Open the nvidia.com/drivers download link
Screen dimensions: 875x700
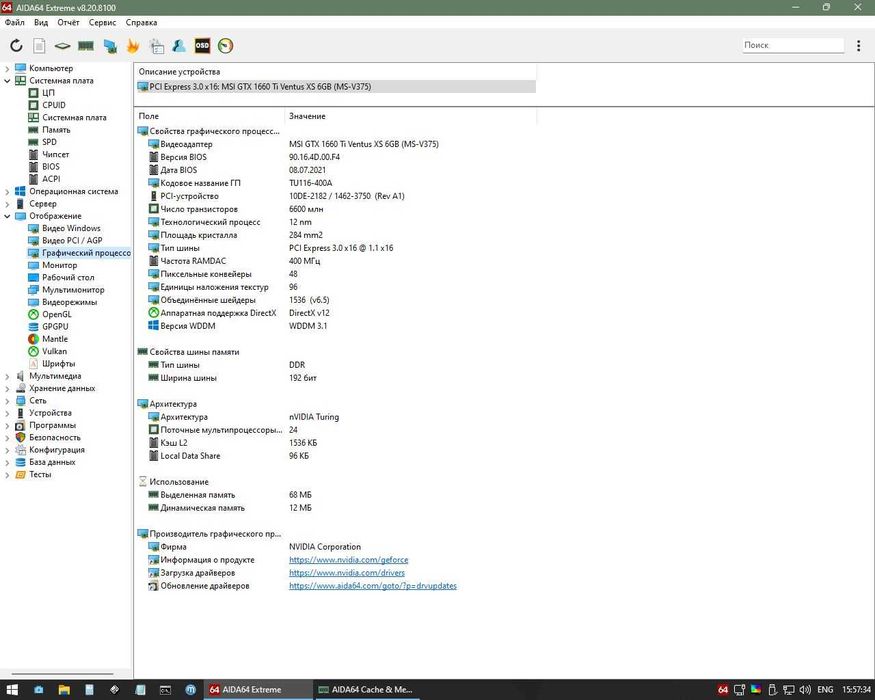(347, 573)
